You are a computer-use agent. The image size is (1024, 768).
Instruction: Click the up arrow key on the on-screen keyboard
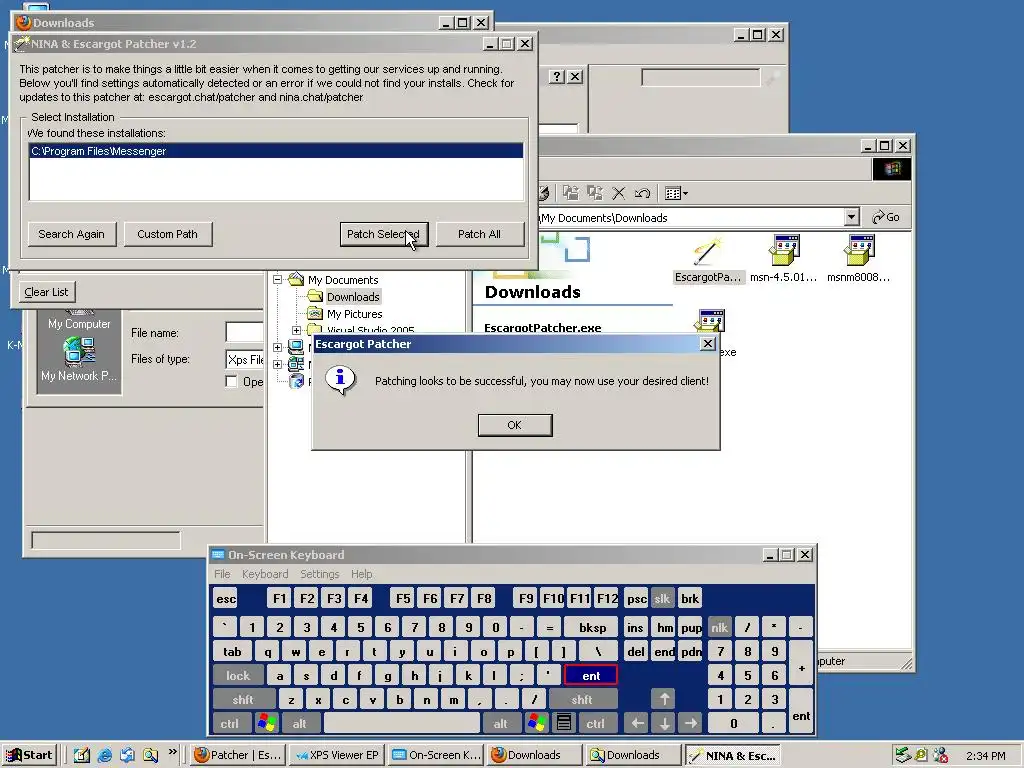point(664,699)
